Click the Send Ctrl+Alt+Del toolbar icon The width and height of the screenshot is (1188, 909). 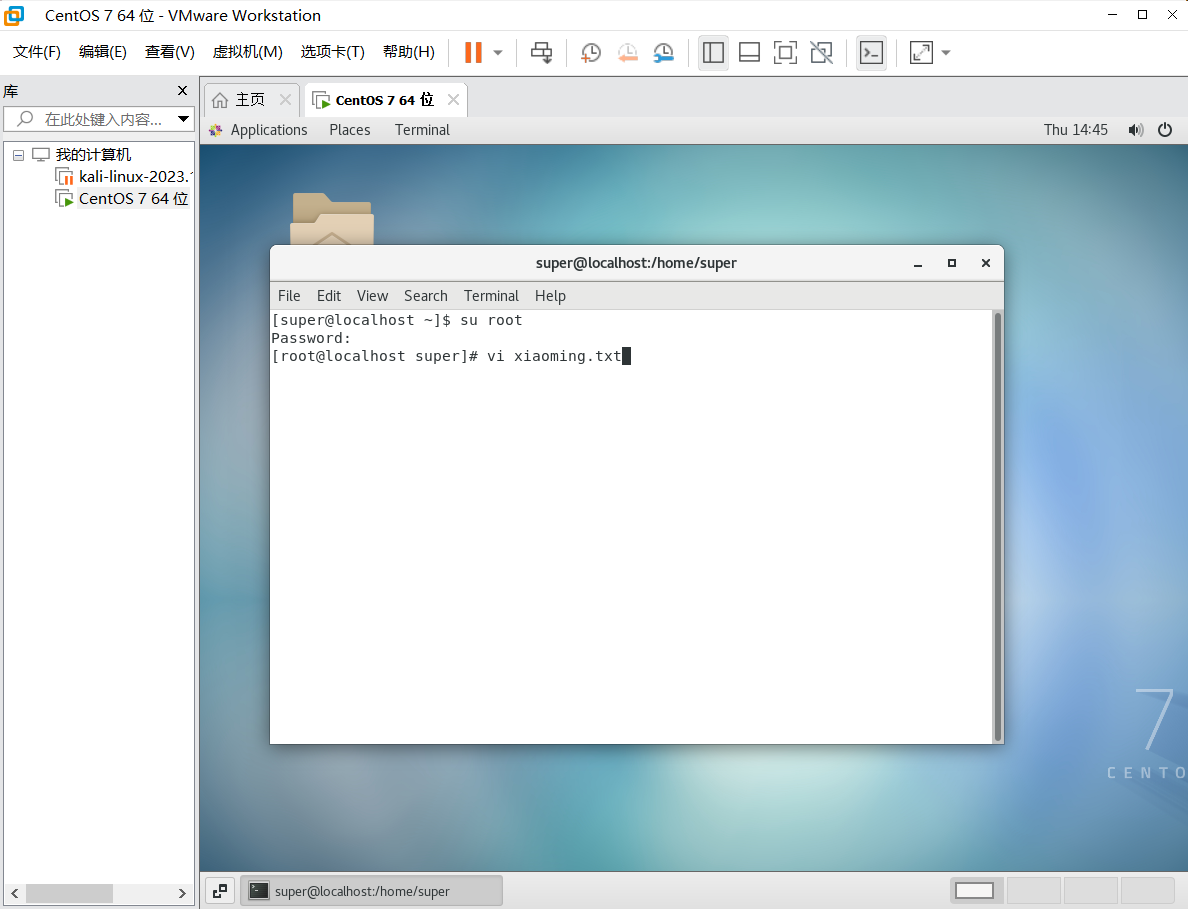tap(541, 52)
